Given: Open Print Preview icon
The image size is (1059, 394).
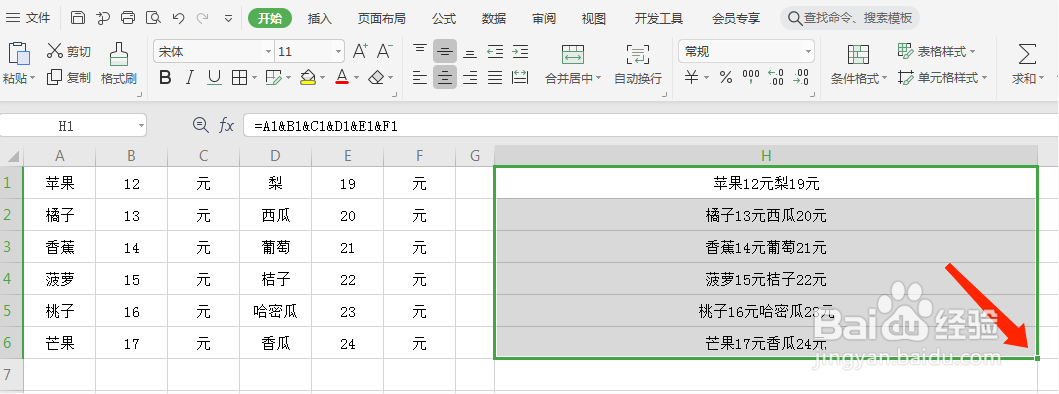Looking at the screenshot, I should [x=153, y=18].
